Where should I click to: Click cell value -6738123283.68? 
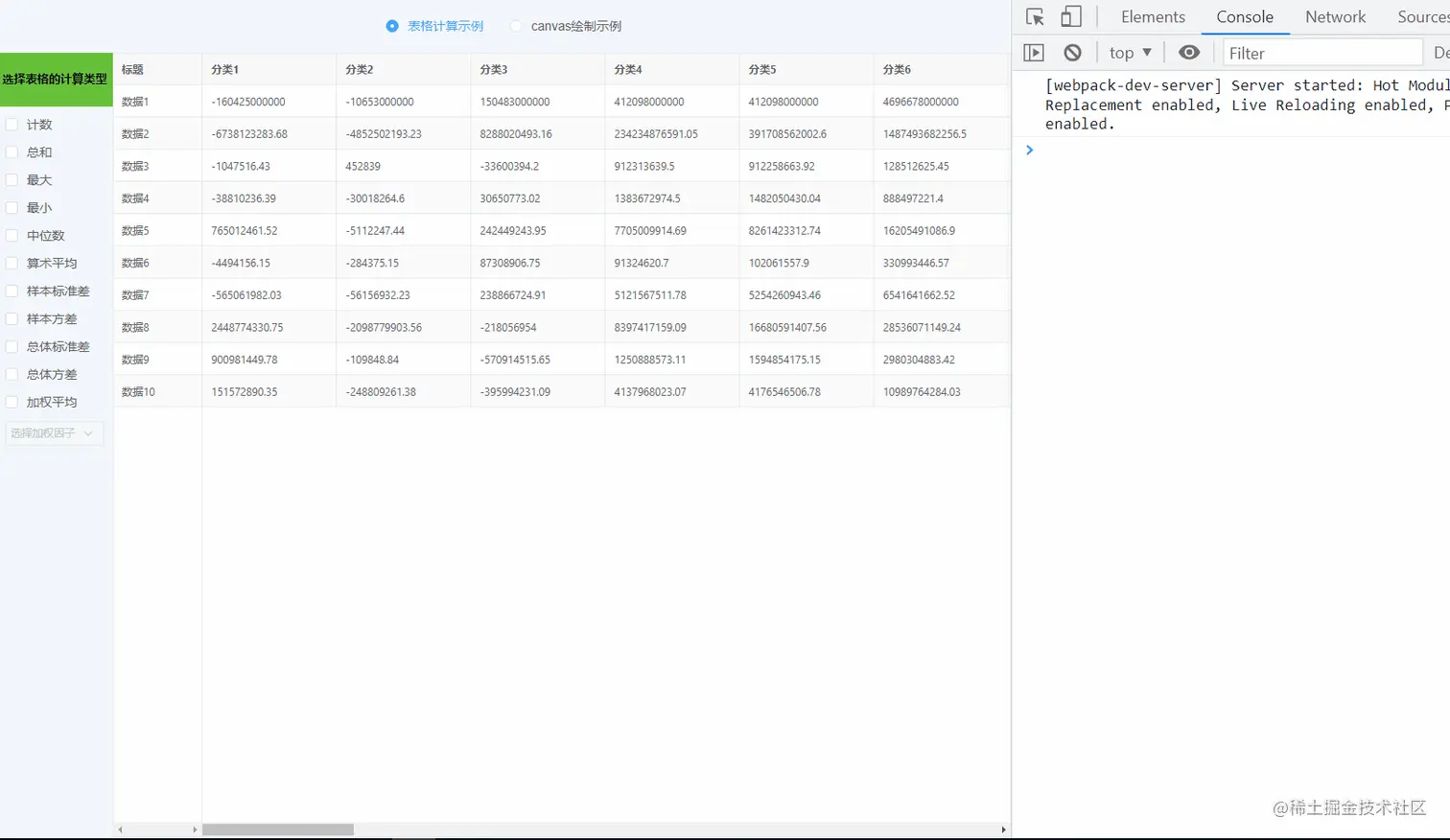click(x=249, y=134)
